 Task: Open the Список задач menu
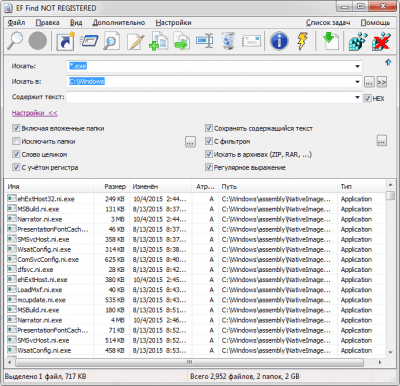pyautogui.click(x=328, y=23)
